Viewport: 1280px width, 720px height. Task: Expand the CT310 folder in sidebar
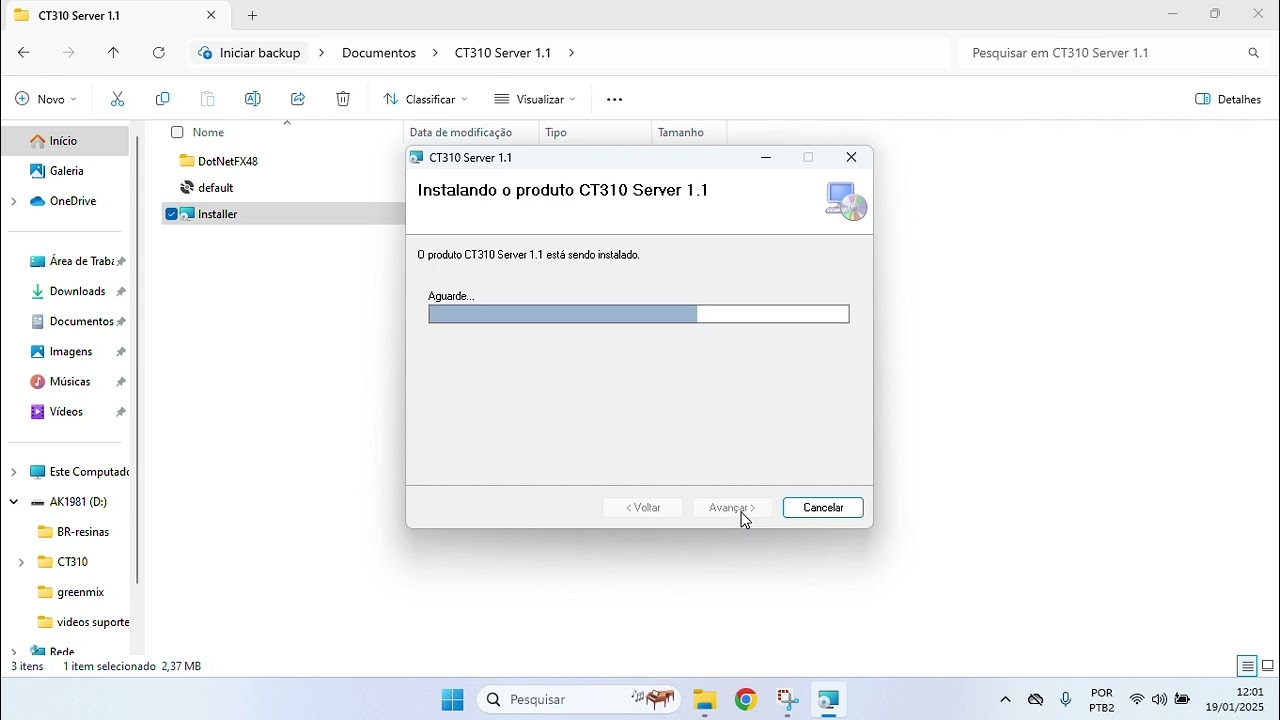pyautogui.click(x=21, y=562)
